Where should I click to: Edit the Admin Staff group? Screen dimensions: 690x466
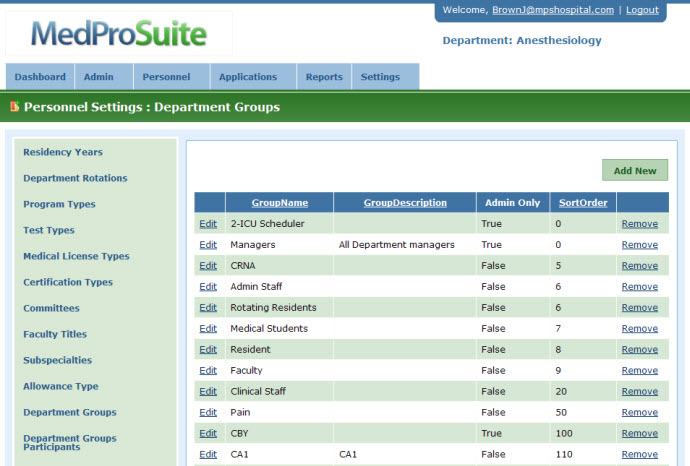click(x=208, y=286)
